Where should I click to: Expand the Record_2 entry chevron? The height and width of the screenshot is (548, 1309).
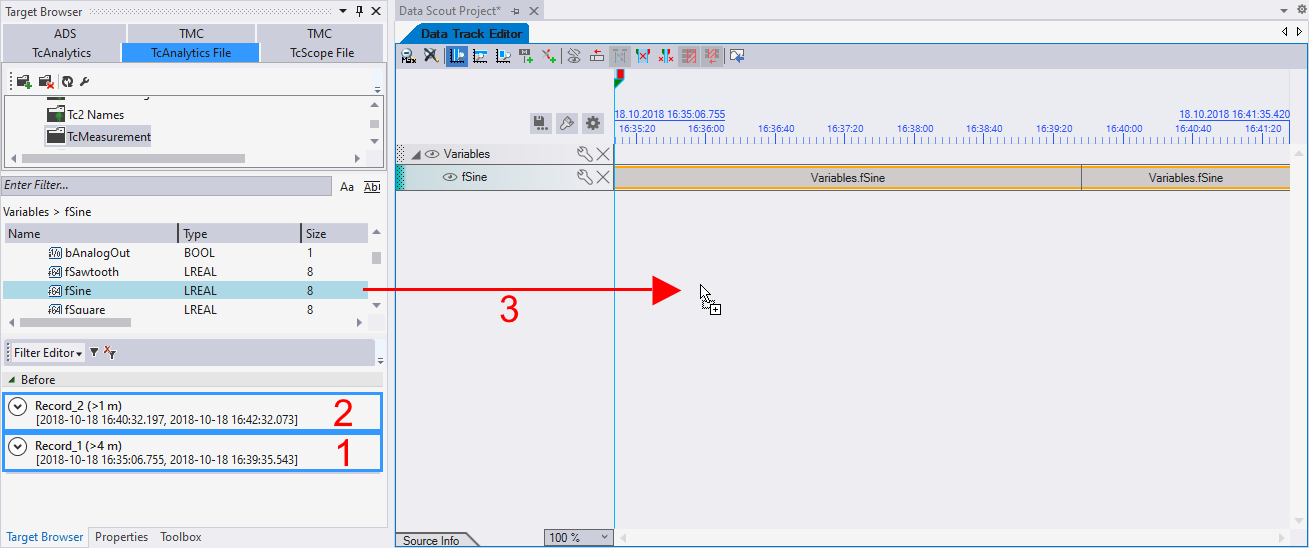click(17, 407)
